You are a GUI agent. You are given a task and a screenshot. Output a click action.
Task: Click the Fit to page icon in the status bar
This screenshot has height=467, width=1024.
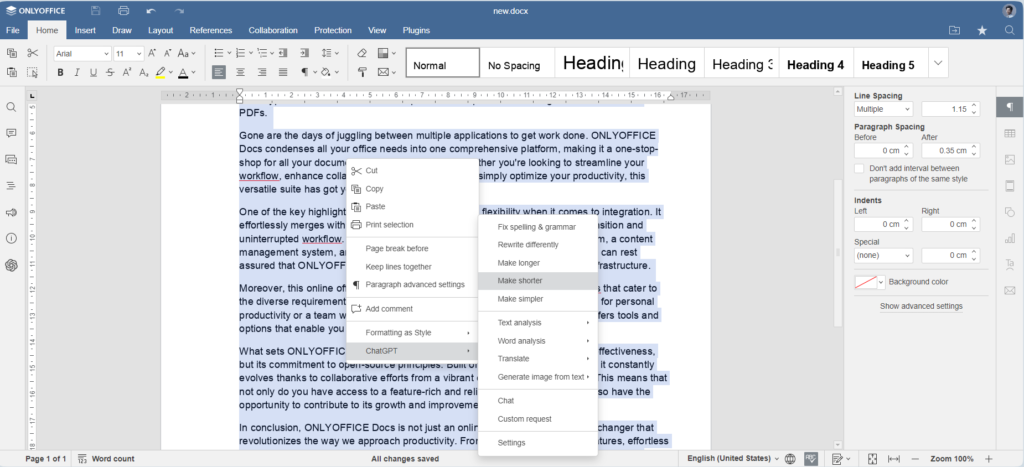point(873,459)
